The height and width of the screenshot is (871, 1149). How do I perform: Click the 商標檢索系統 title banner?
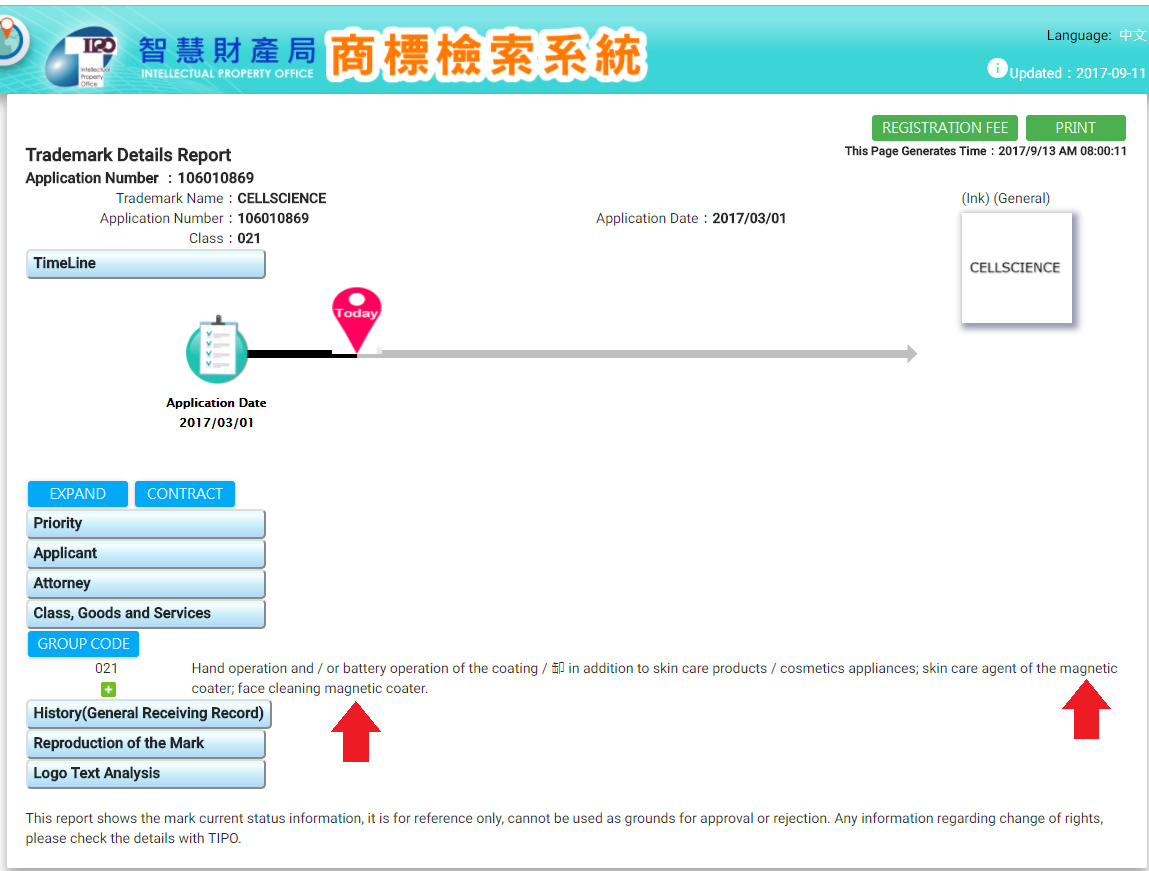(x=487, y=55)
